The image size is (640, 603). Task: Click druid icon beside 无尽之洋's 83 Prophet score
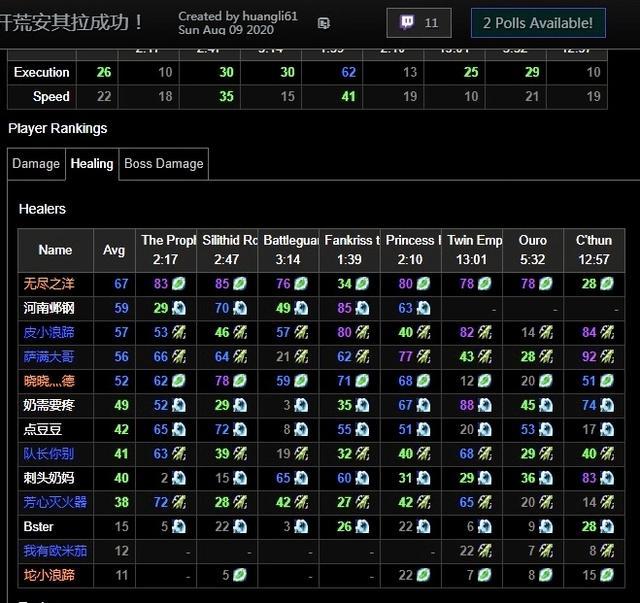pos(179,284)
